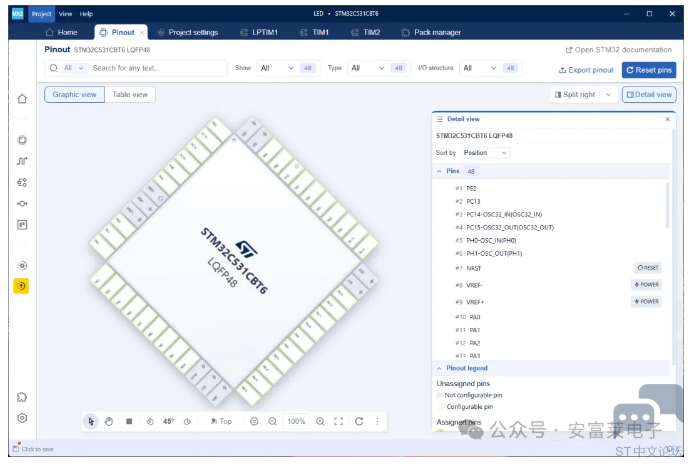The height and width of the screenshot is (467, 692).
Task: Switch to Table view
Action: [x=130, y=95]
